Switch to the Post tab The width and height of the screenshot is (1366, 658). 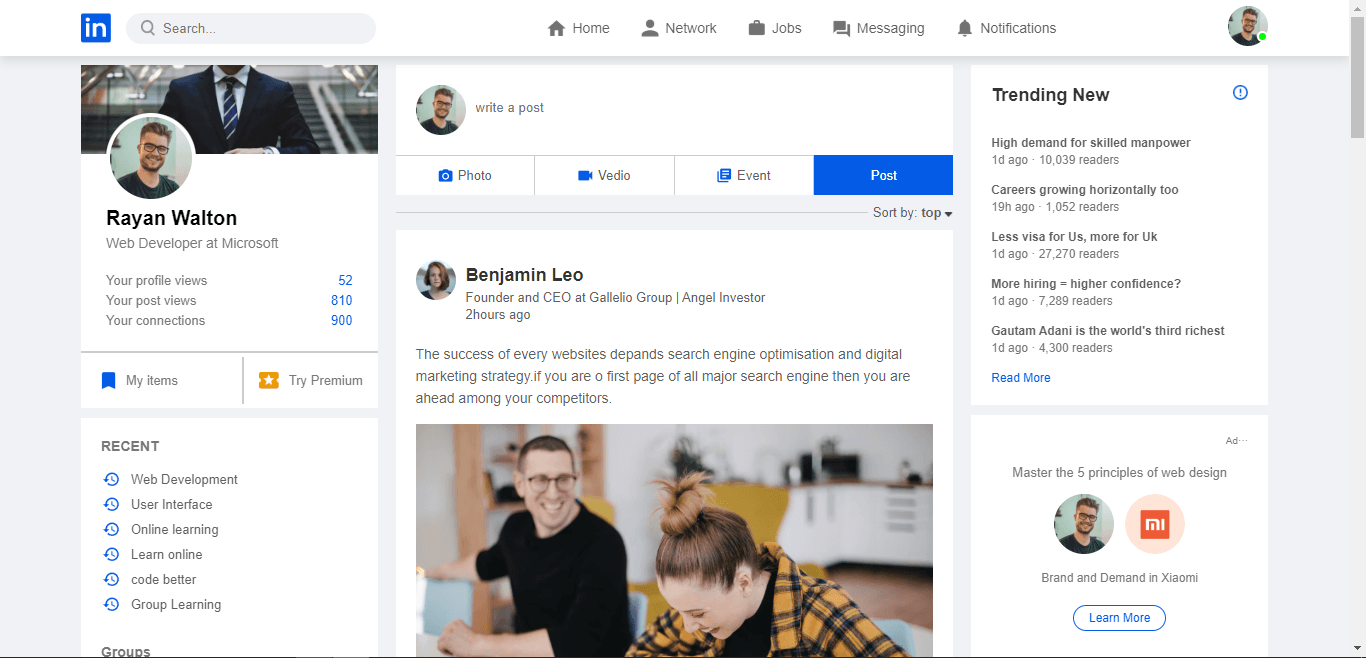point(883,175)
